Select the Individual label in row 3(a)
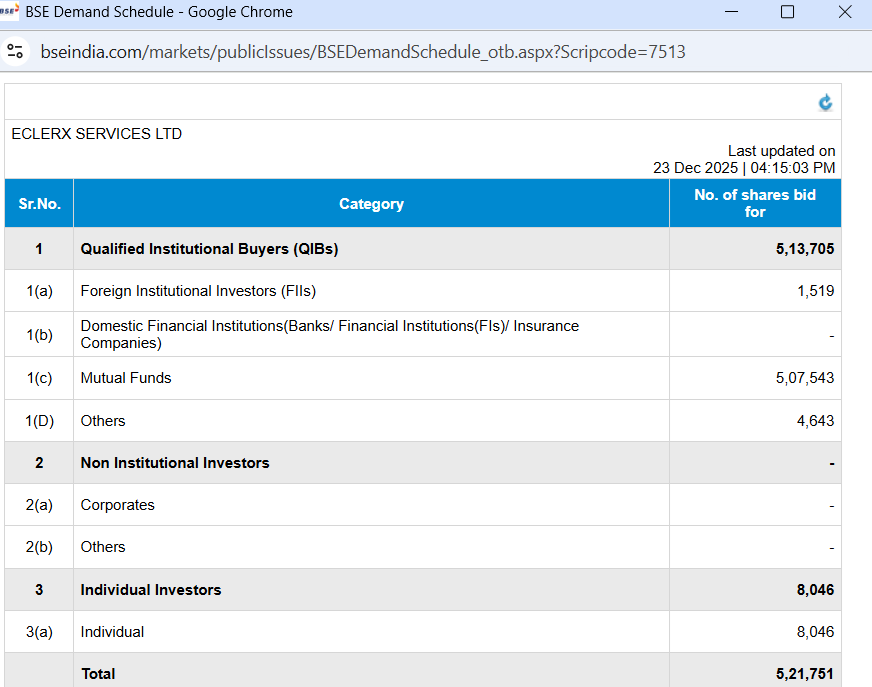 112,632
